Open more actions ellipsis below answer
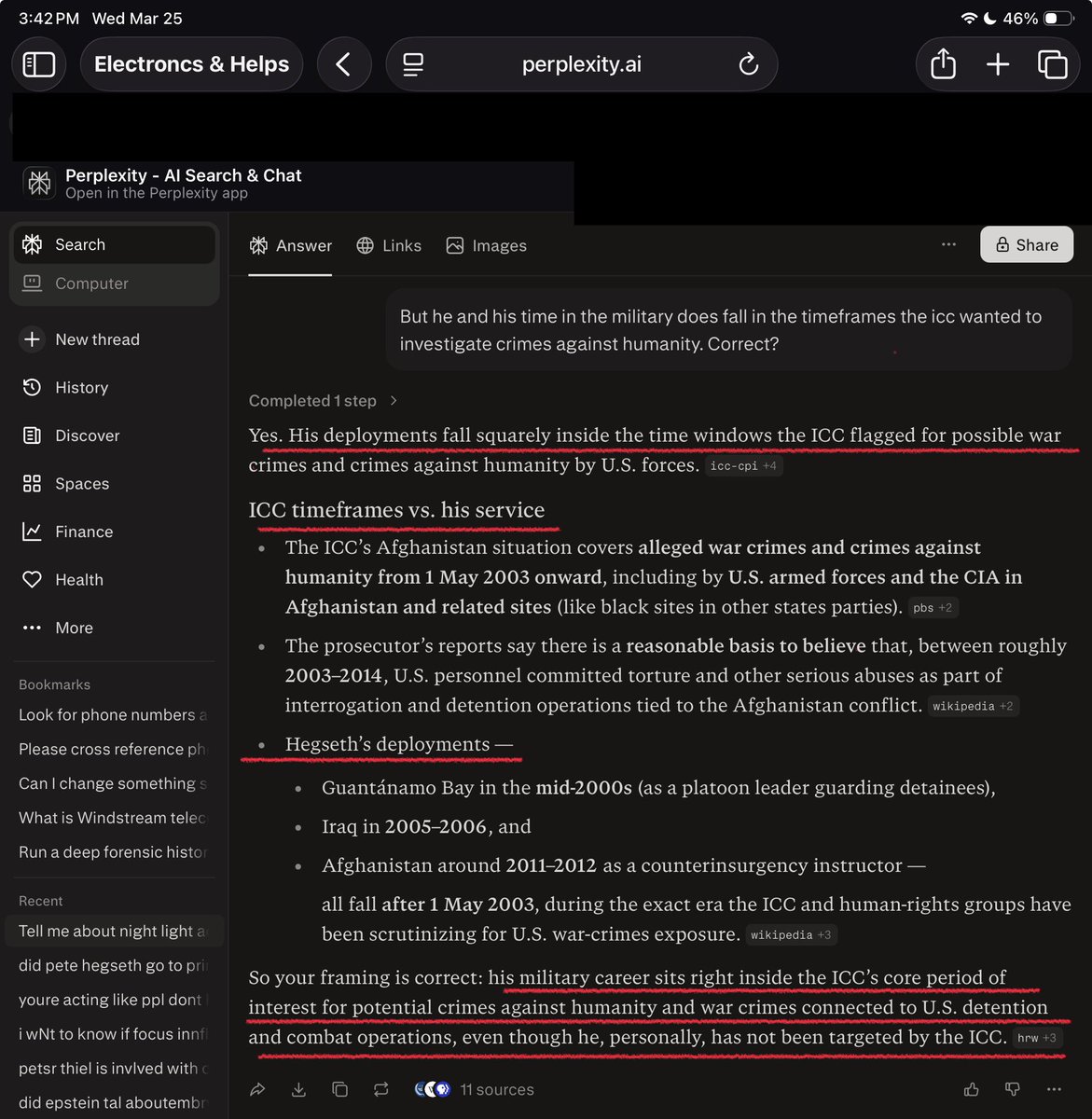 (1054, 1089)
